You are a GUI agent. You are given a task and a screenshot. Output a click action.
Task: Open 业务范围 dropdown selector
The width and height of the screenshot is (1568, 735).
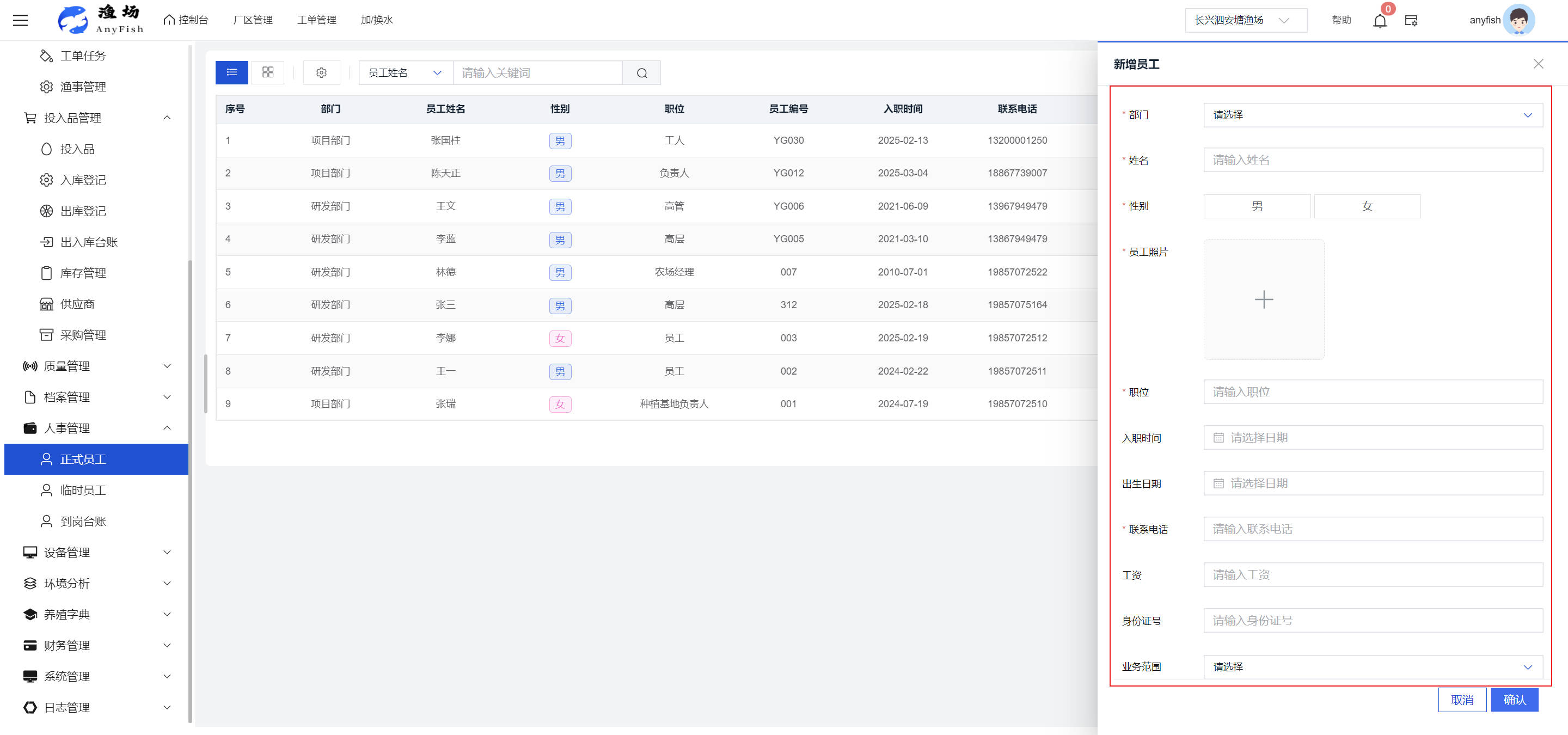pyautogui.click(x=1373, y=667)
